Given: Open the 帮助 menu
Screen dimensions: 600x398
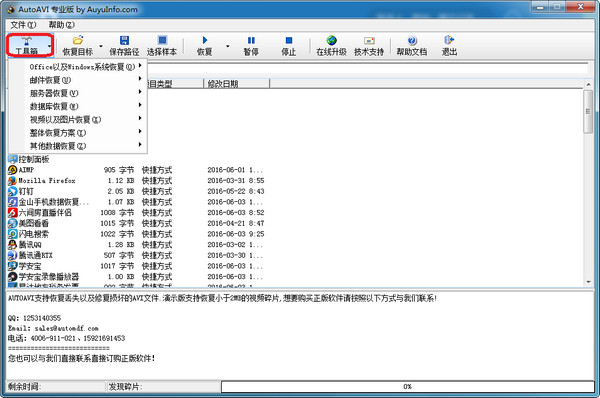Looking at the screenshot, I should [x=61, y=25].
